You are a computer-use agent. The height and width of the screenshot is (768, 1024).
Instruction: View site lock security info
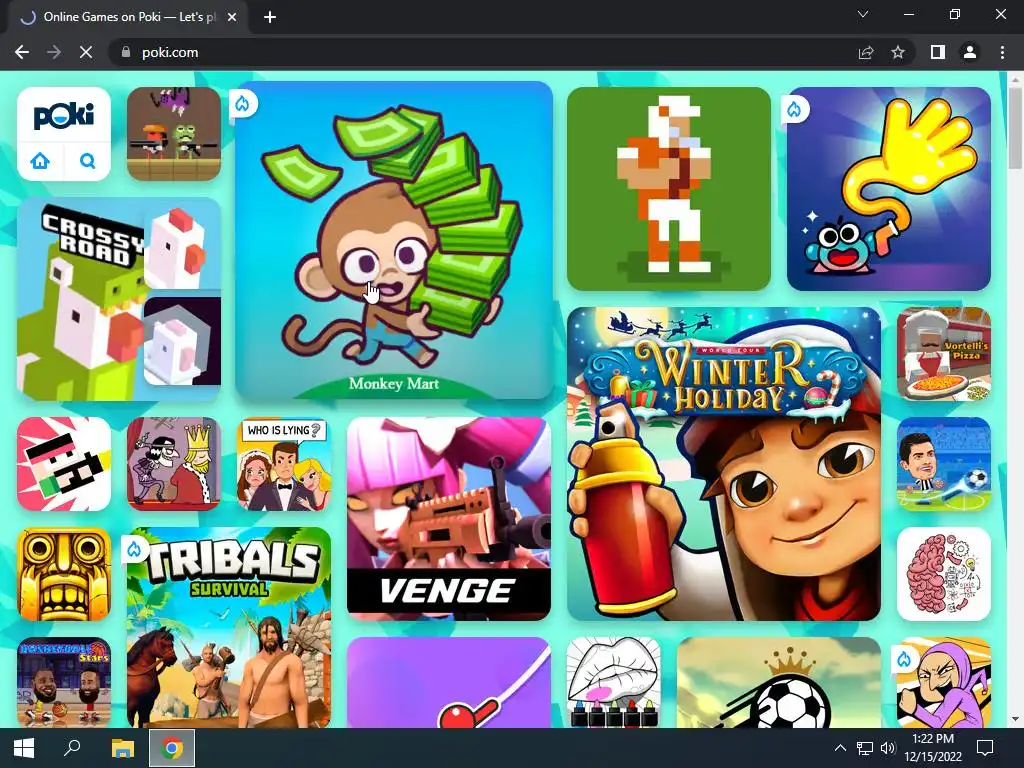126,52
